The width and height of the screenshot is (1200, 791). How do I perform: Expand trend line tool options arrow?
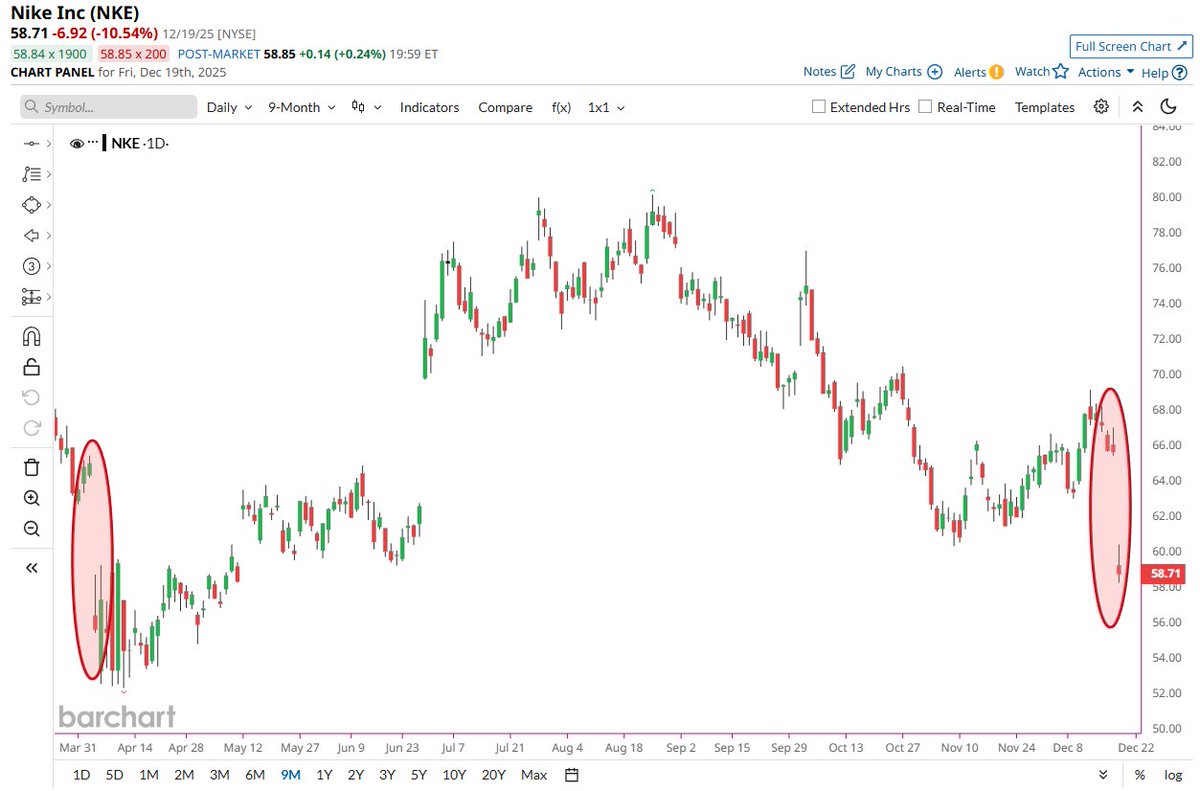48,144
